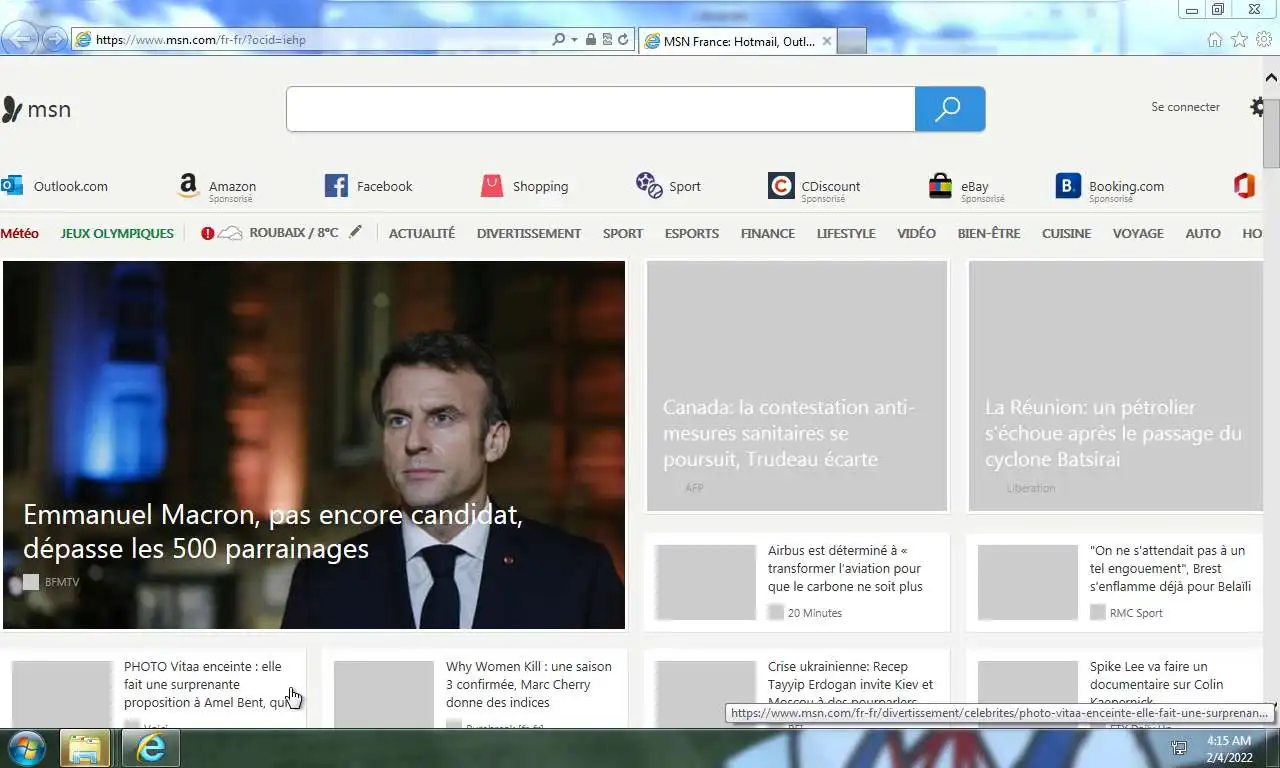Open the SPORT navigation menu item
This screenshot has width=1280, height=768.
(x=623, y=233)
